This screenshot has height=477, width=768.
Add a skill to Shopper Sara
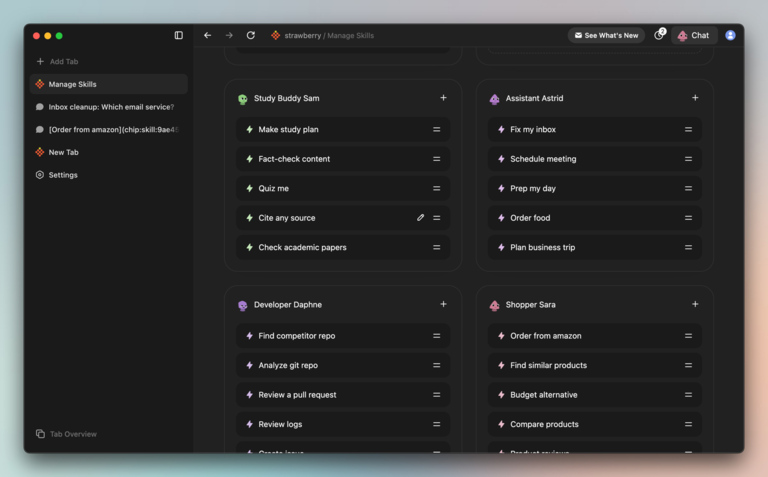(x=695, y=304)
